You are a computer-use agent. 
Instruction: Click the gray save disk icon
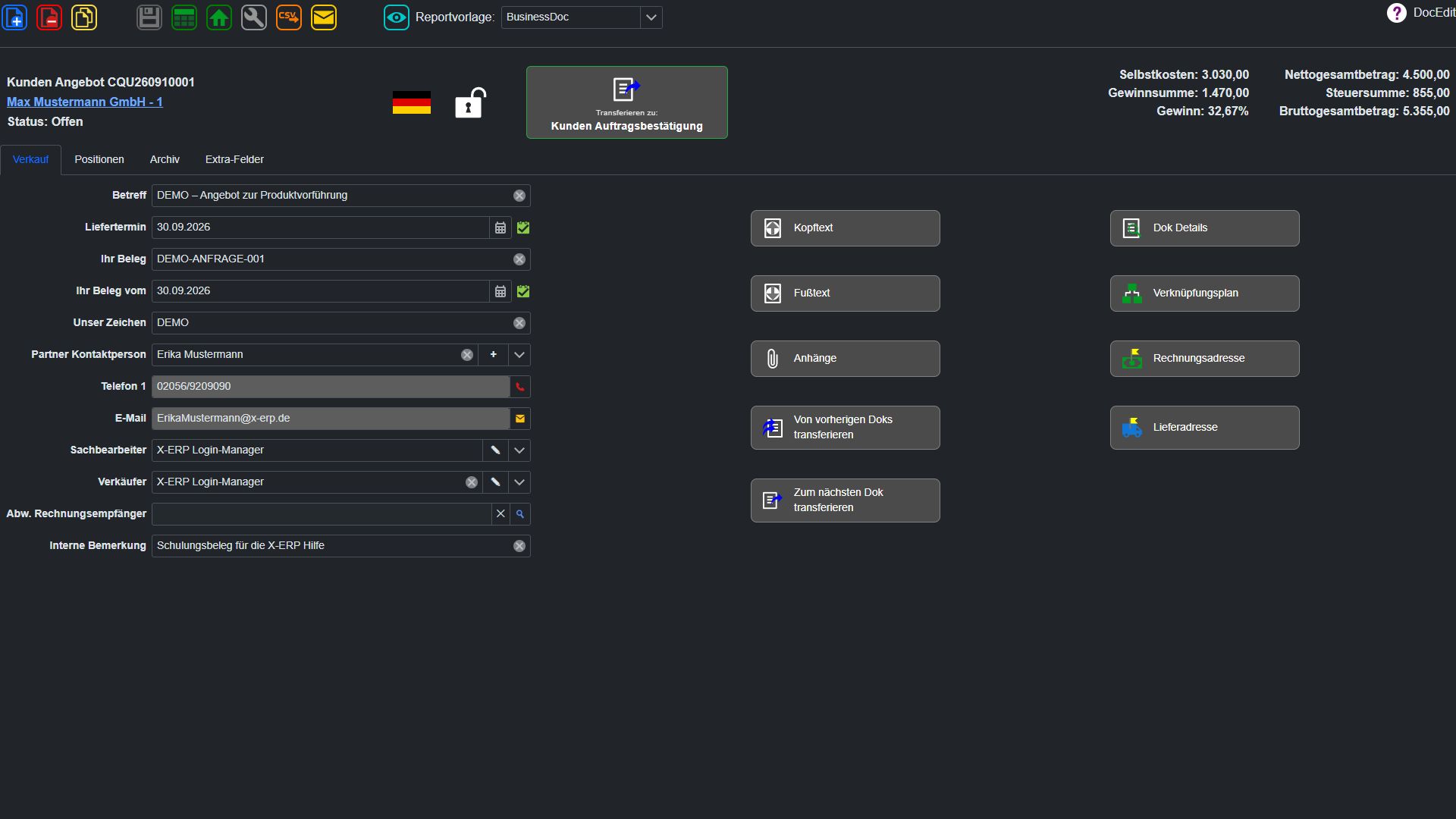pos(149,17)
